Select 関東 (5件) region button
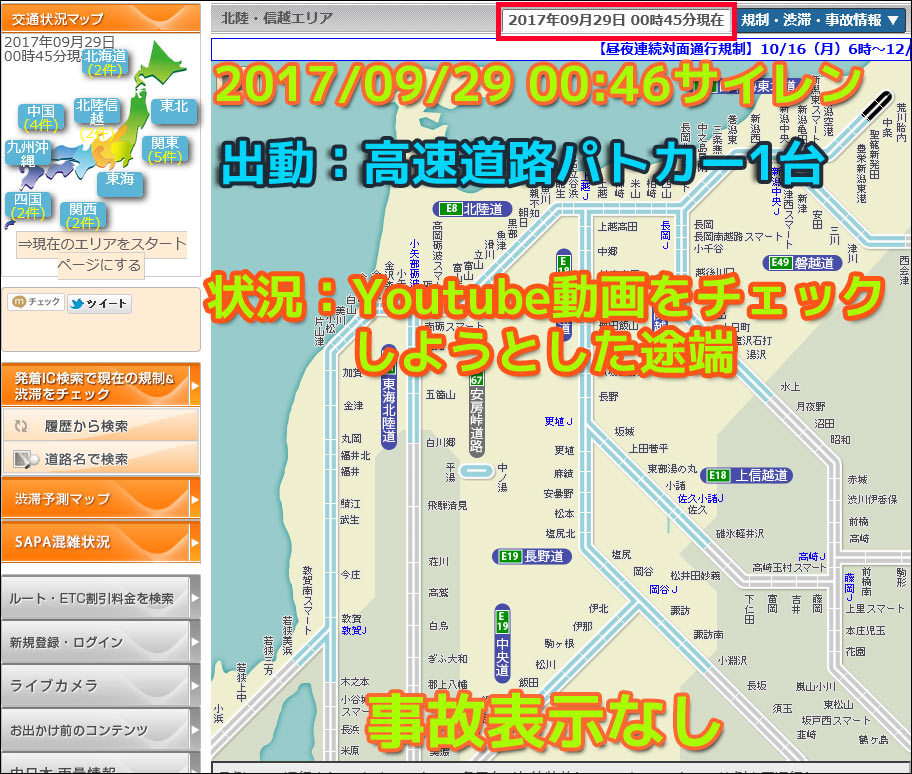912x774 pixels. pyautogui.click(x=165, y=150)
